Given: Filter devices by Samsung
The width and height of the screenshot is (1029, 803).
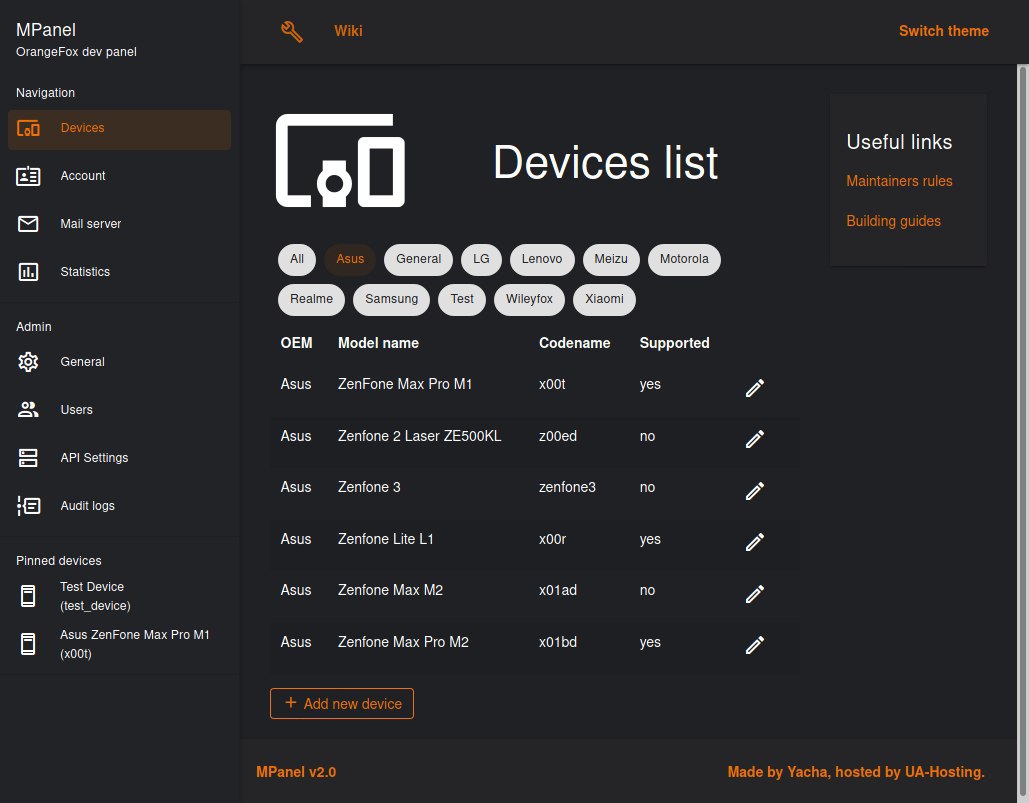Looking at the screenshot, I should click(x=391, y=299).
